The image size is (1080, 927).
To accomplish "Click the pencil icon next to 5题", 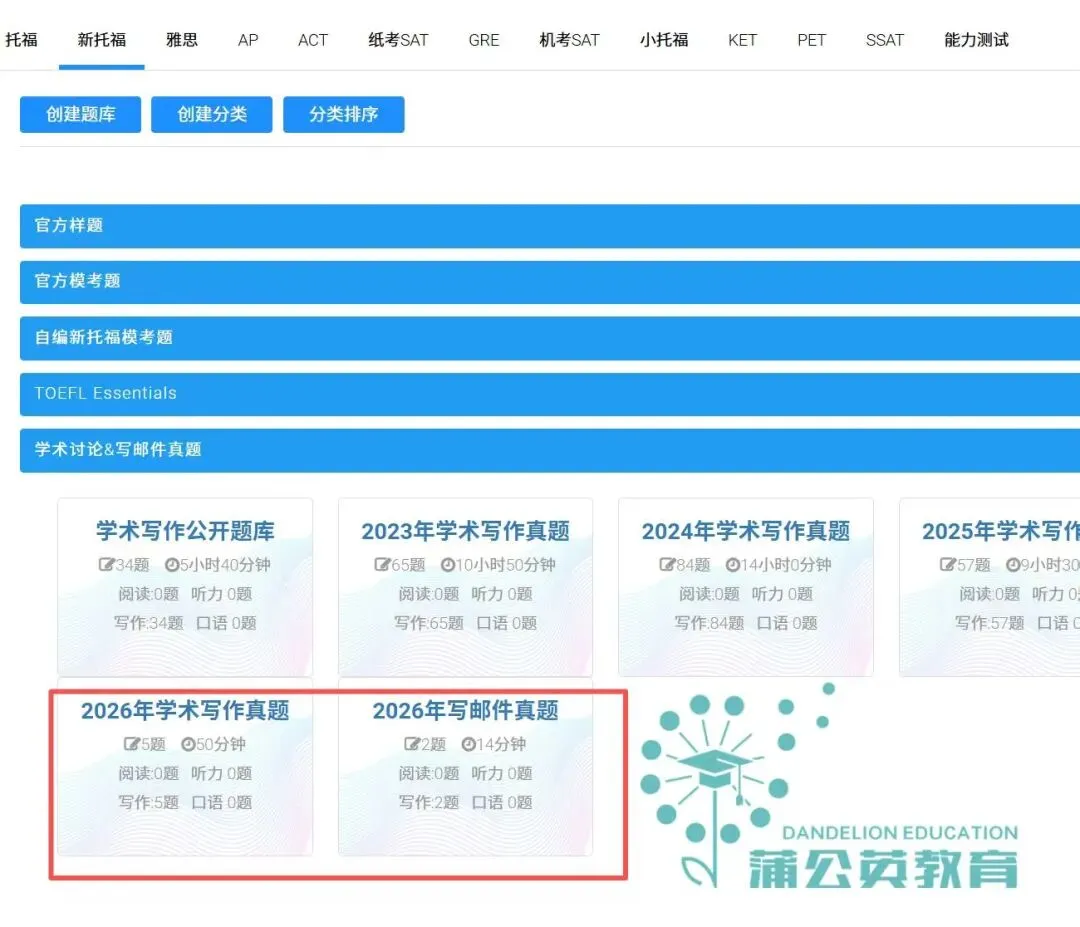I will [x=132, y=744].
